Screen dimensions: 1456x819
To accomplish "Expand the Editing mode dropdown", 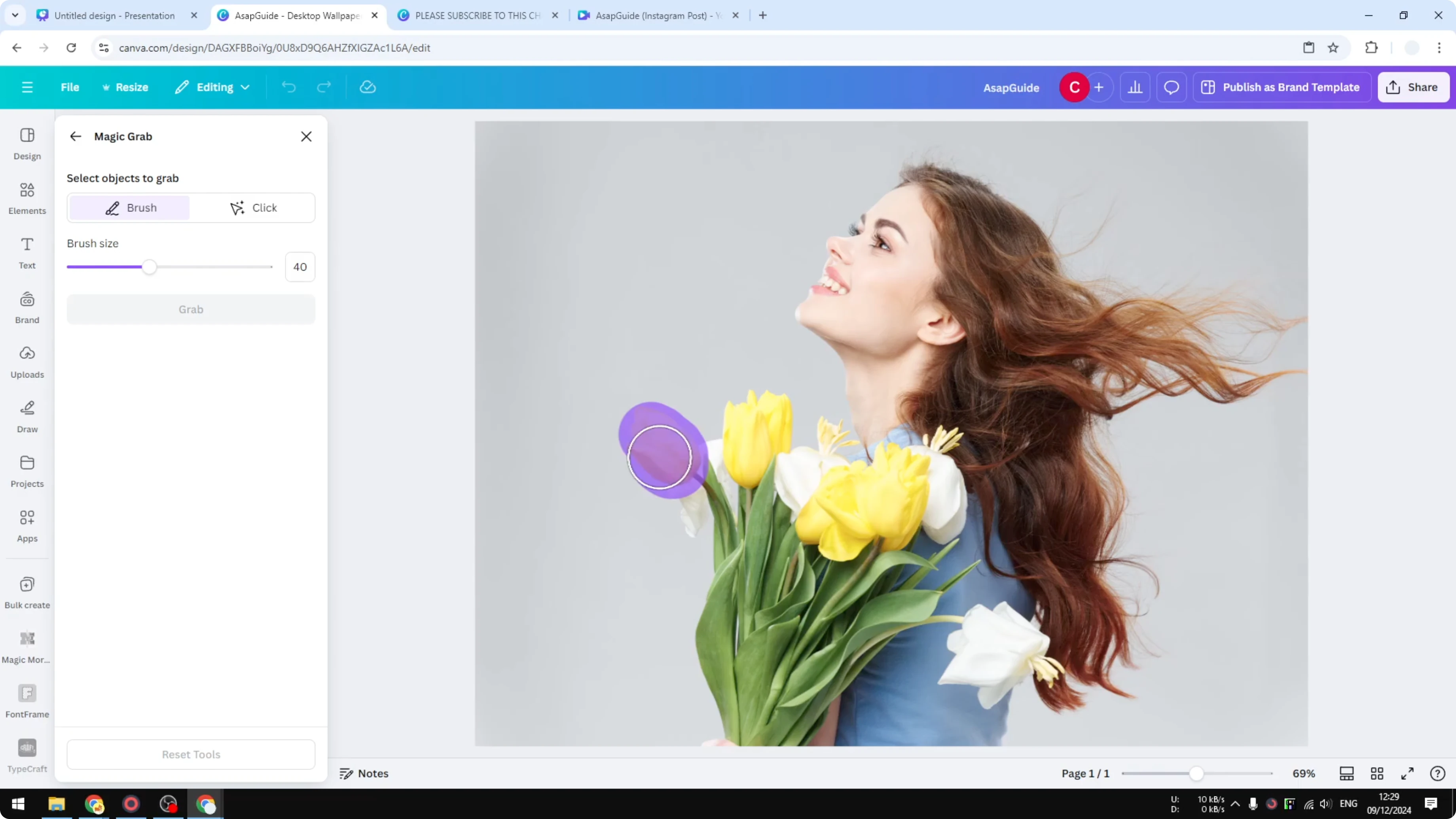I will 212,87.
